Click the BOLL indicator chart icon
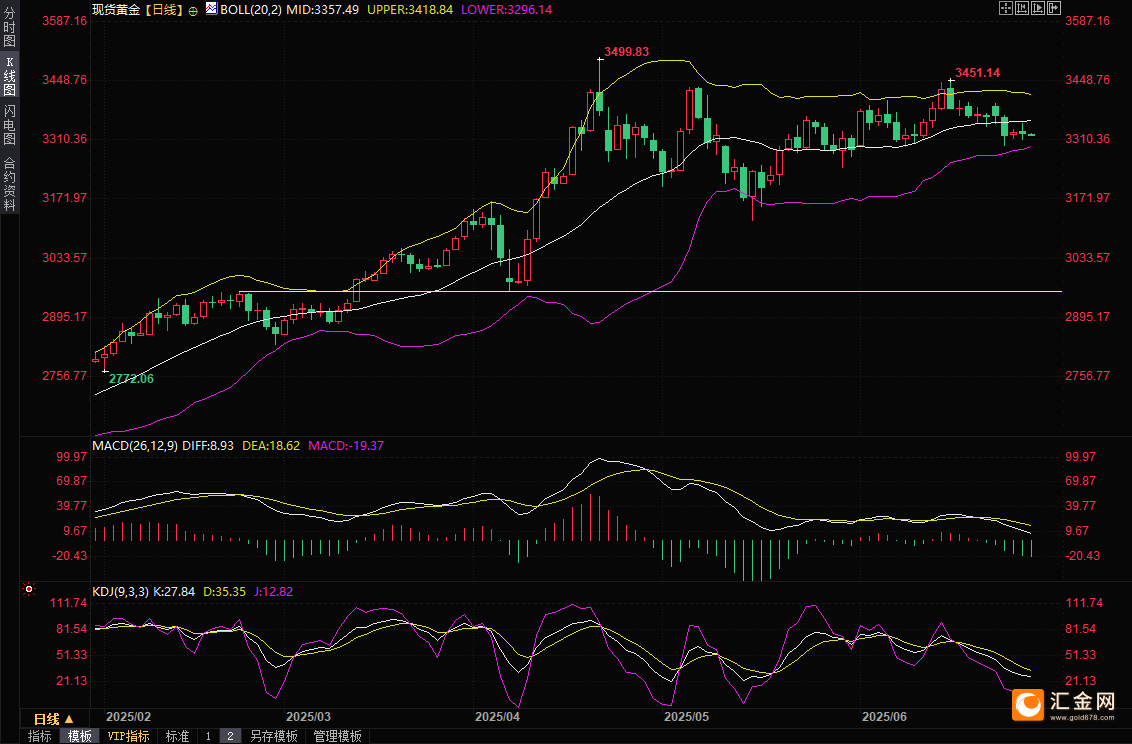Image resolution: width=1132 pixels, height=744 pixels. pyautogui.click(x=211, y=8)
